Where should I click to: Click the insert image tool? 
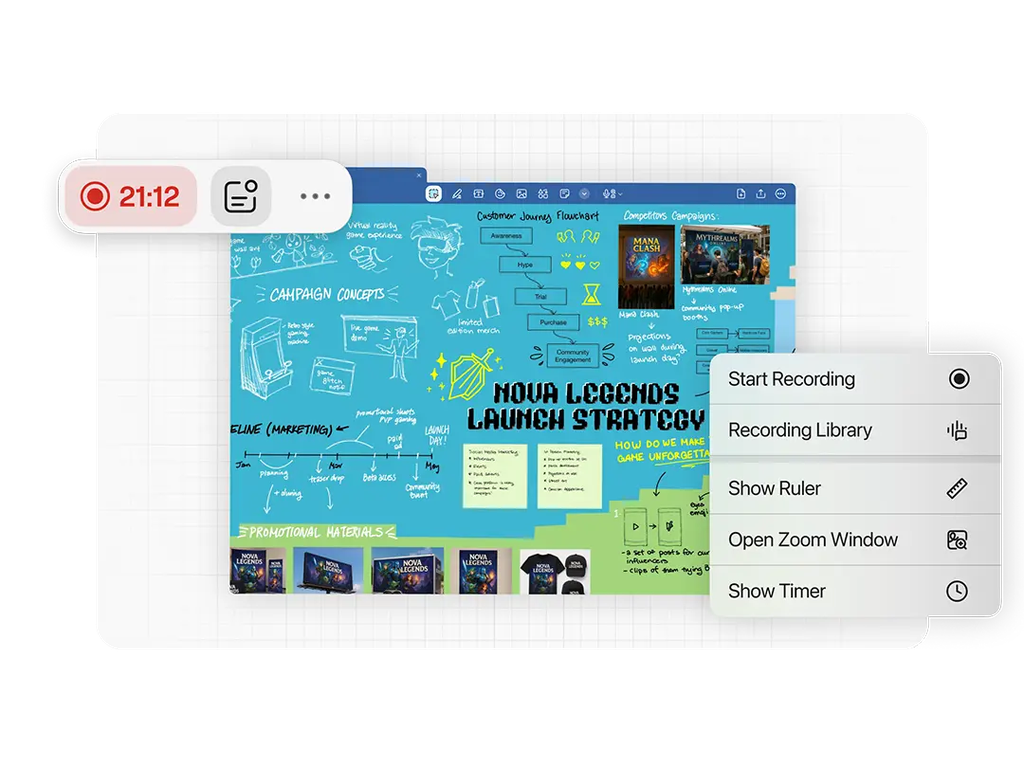521,193
